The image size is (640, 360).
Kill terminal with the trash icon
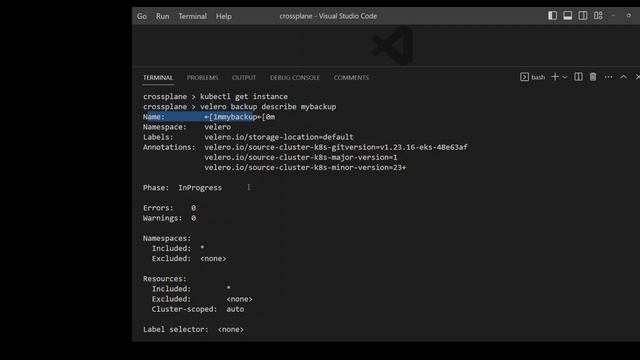tap(593, 77)
